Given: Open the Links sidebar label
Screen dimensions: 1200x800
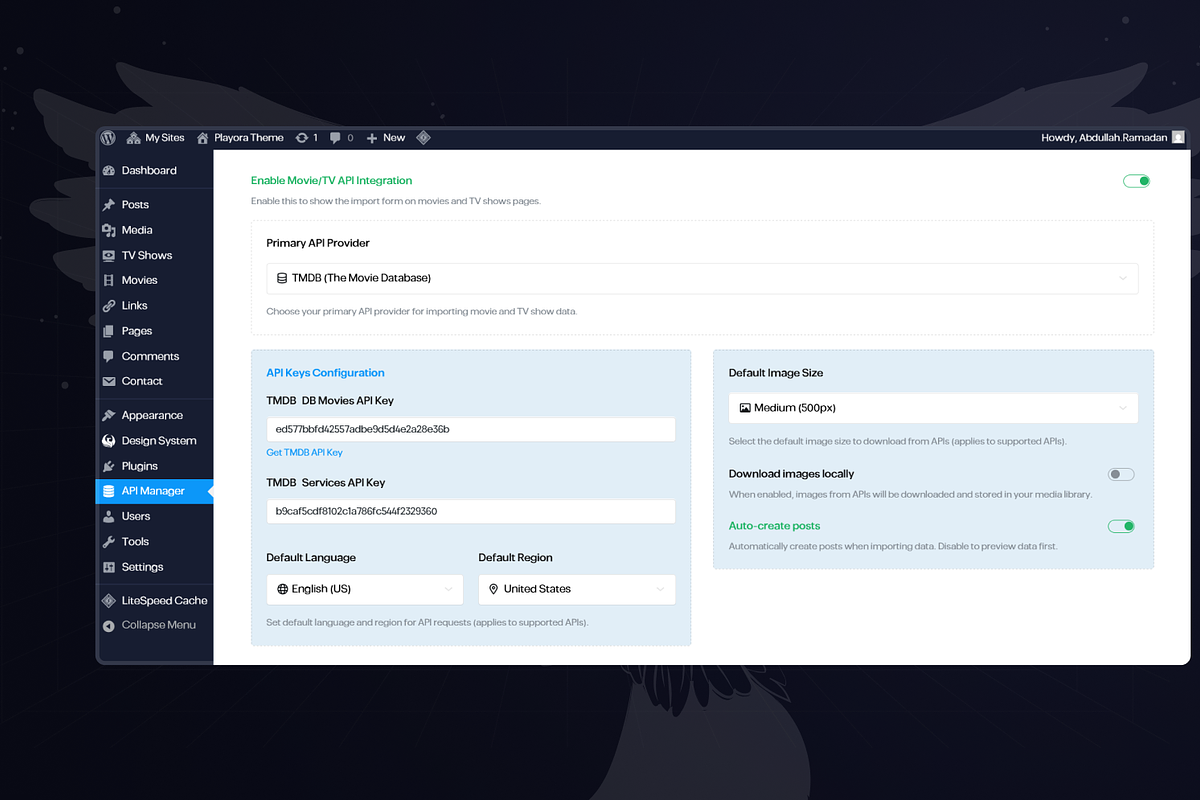Looking at the screenshot, I should tap(135, 306).
